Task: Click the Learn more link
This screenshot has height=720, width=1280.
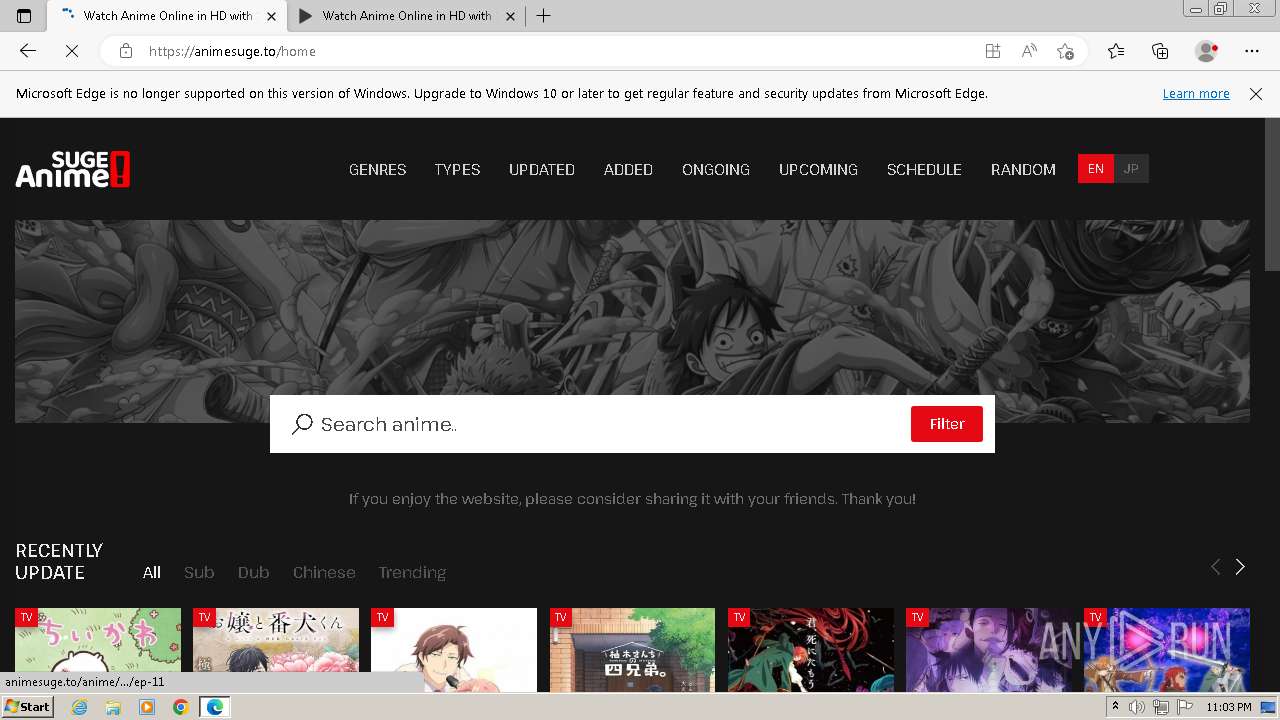Action: pos(1196,94)
